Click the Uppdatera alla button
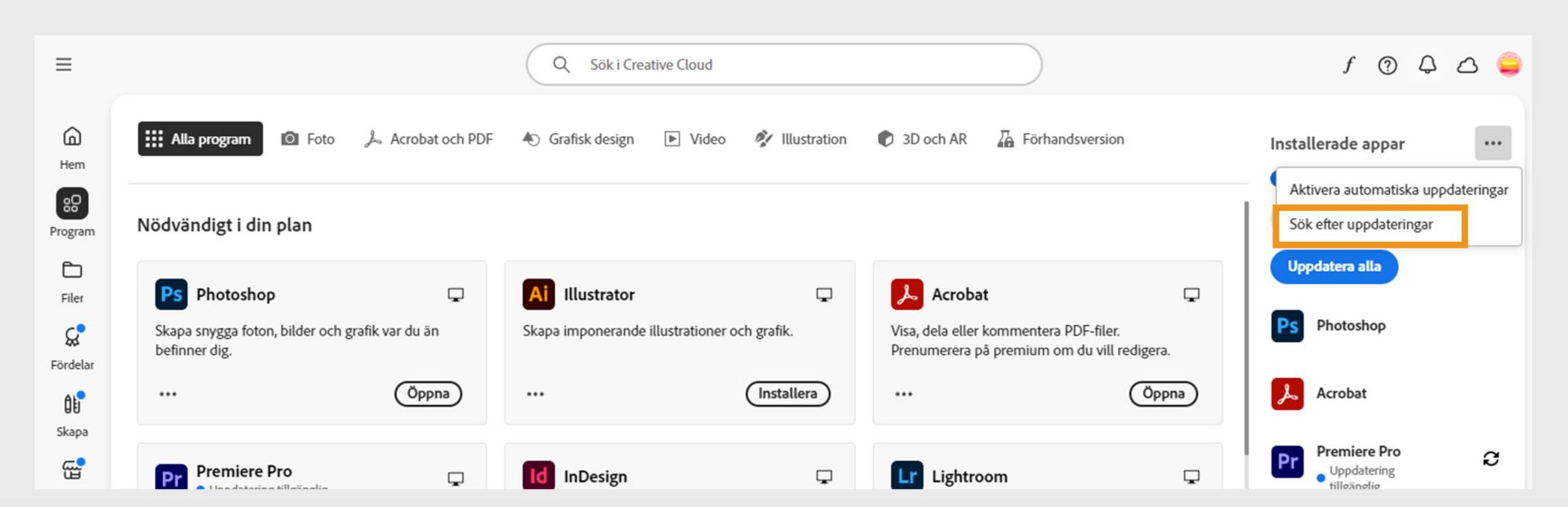This screenshot has height=507, width=1568. (1334, 267)
